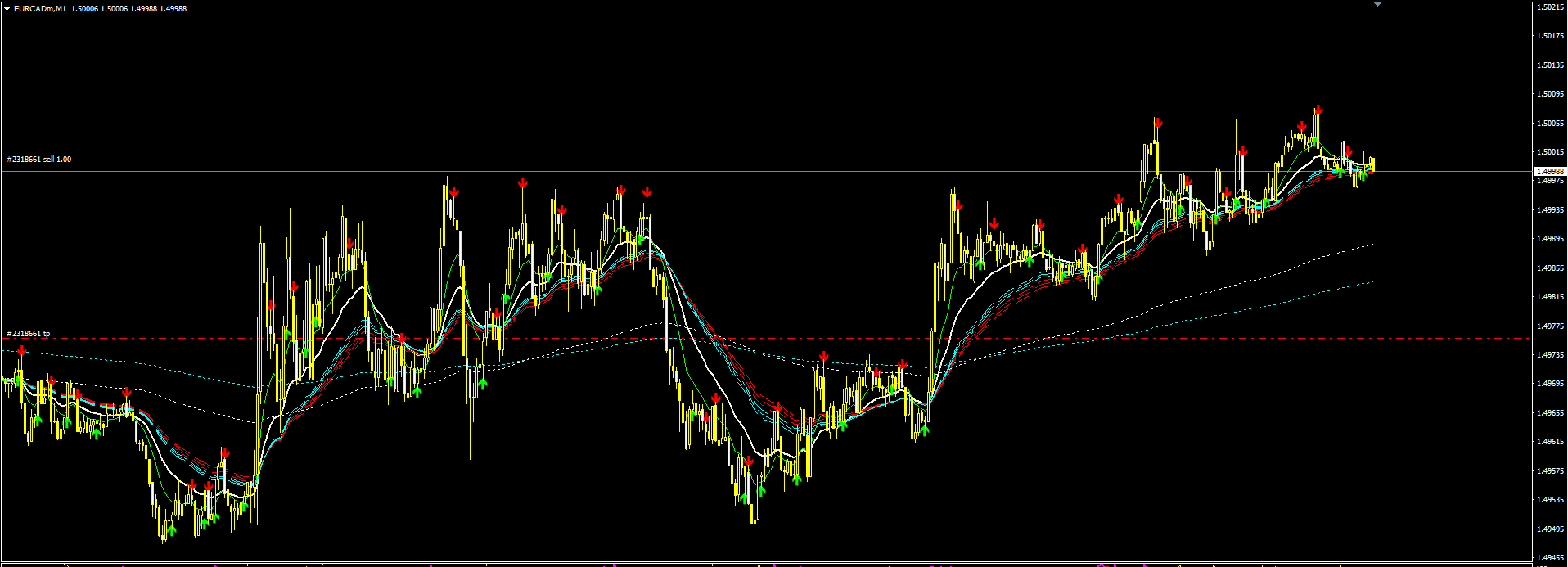Image resolution: width=1568 pixels, height=567 pixels.
Task: Click price scale value 1.49855
Action: [x=1550, y=268]
